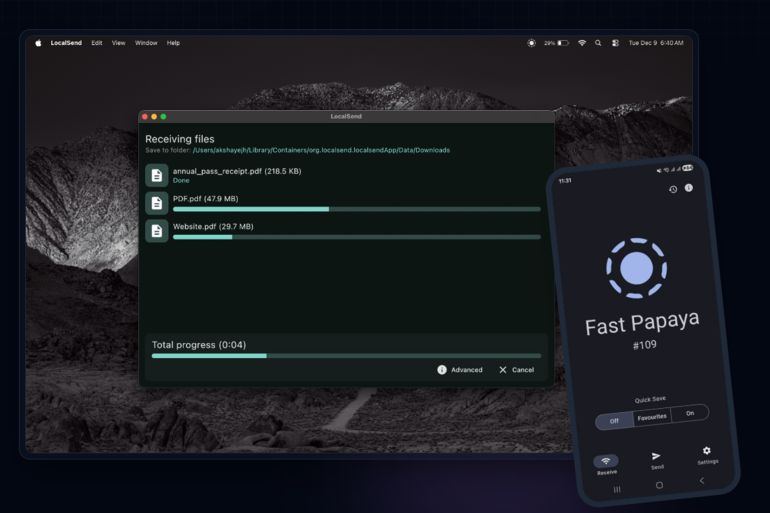Open Control Center in menu bar
The image size is (770, 513).
click(x=615, y=43)
